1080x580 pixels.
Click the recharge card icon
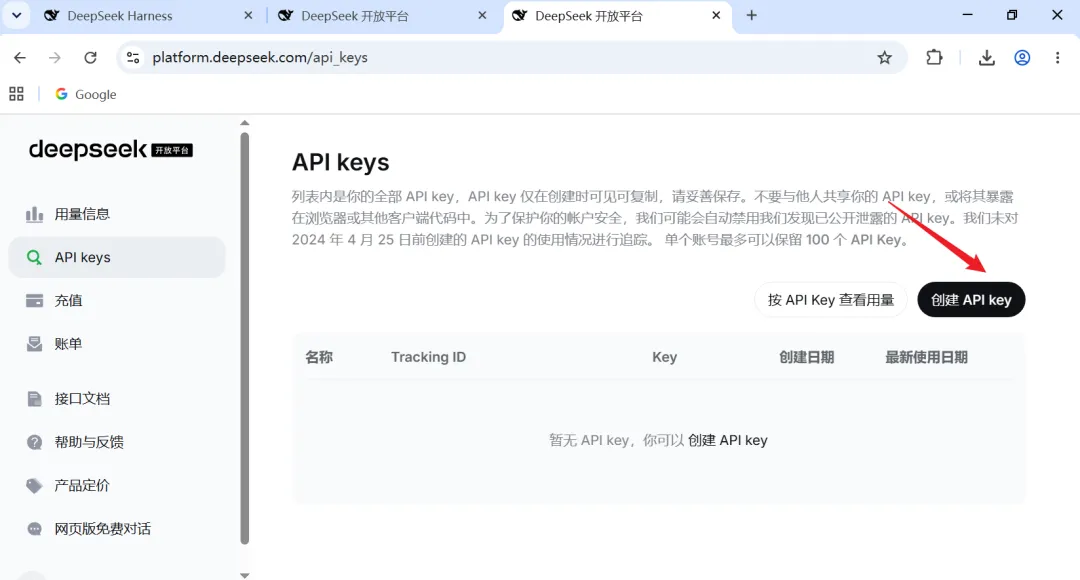click(34, 300)
